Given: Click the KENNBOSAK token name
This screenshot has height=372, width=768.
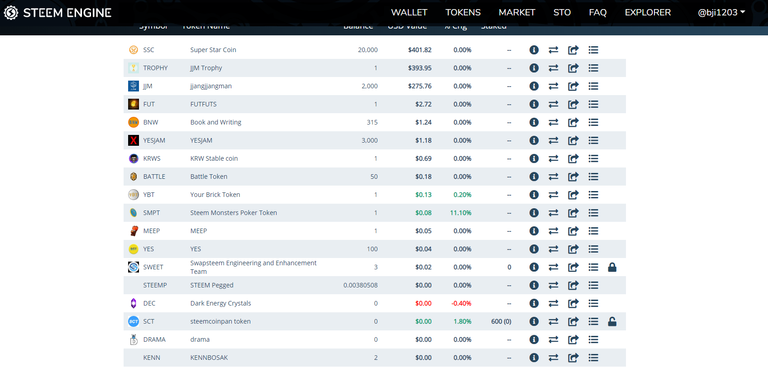Looking at the screenshot, I should click(209, 358).
